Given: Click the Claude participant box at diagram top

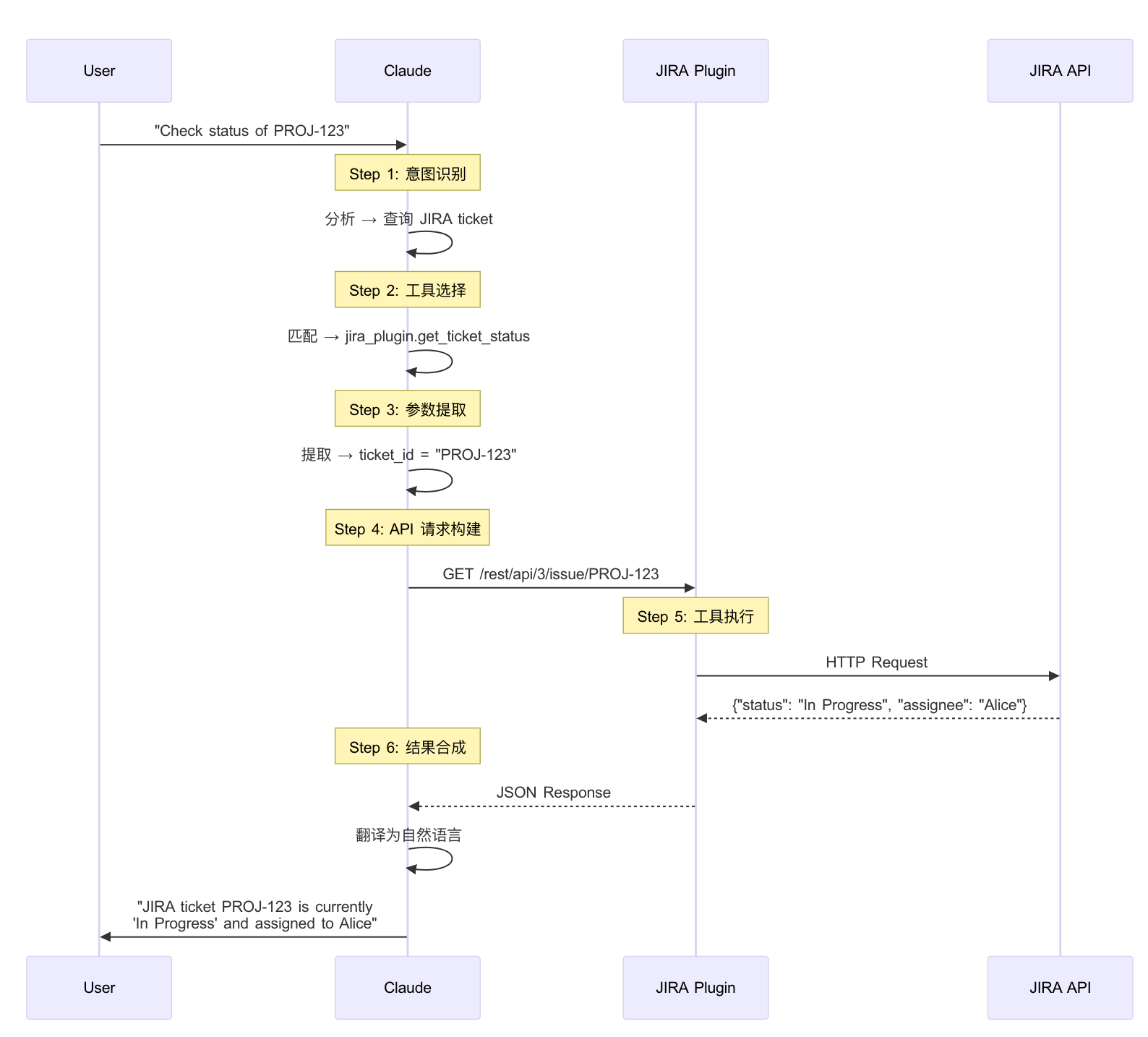Looking at the screenshot, I should 407,71.
